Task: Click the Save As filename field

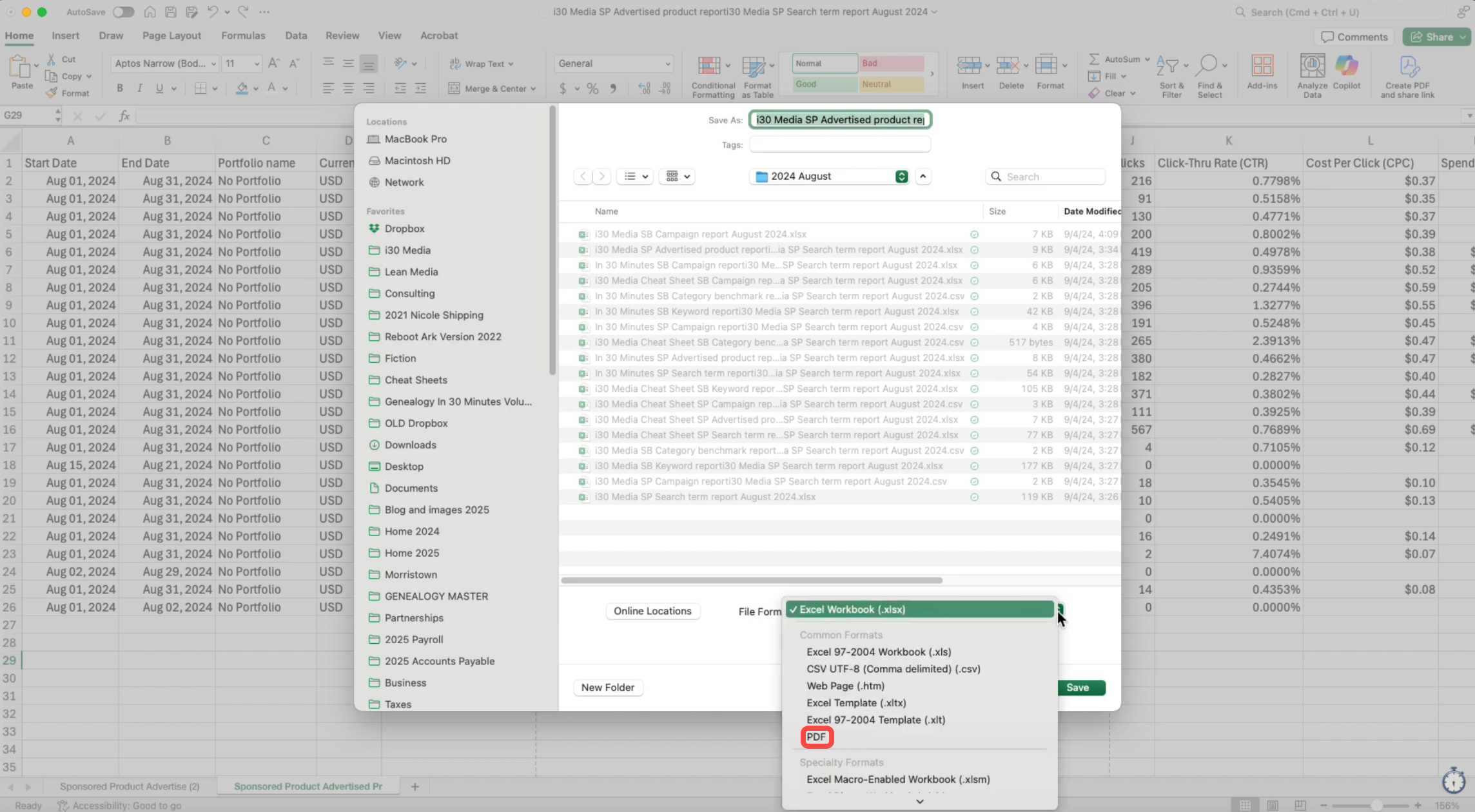Action: tap(840, 119)
